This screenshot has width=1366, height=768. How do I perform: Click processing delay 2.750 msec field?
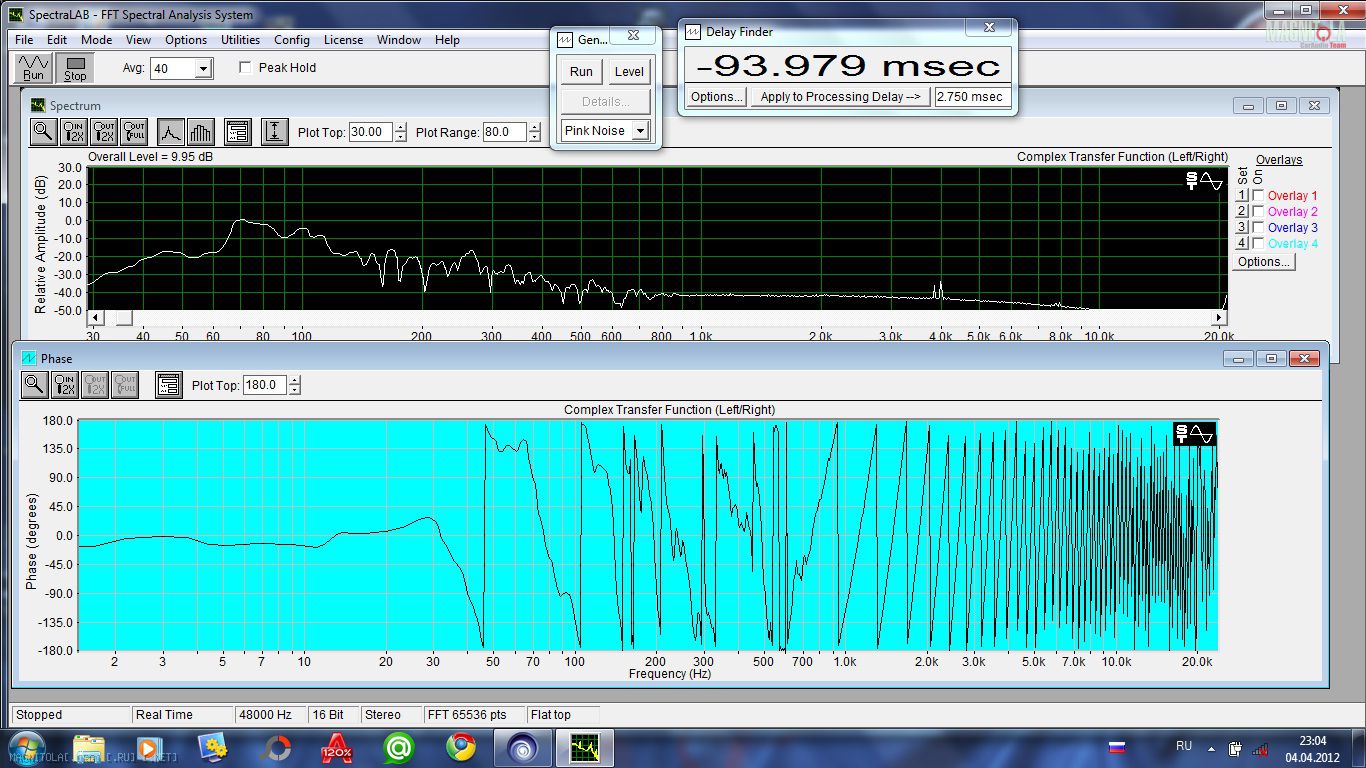[x=972, y=97]
